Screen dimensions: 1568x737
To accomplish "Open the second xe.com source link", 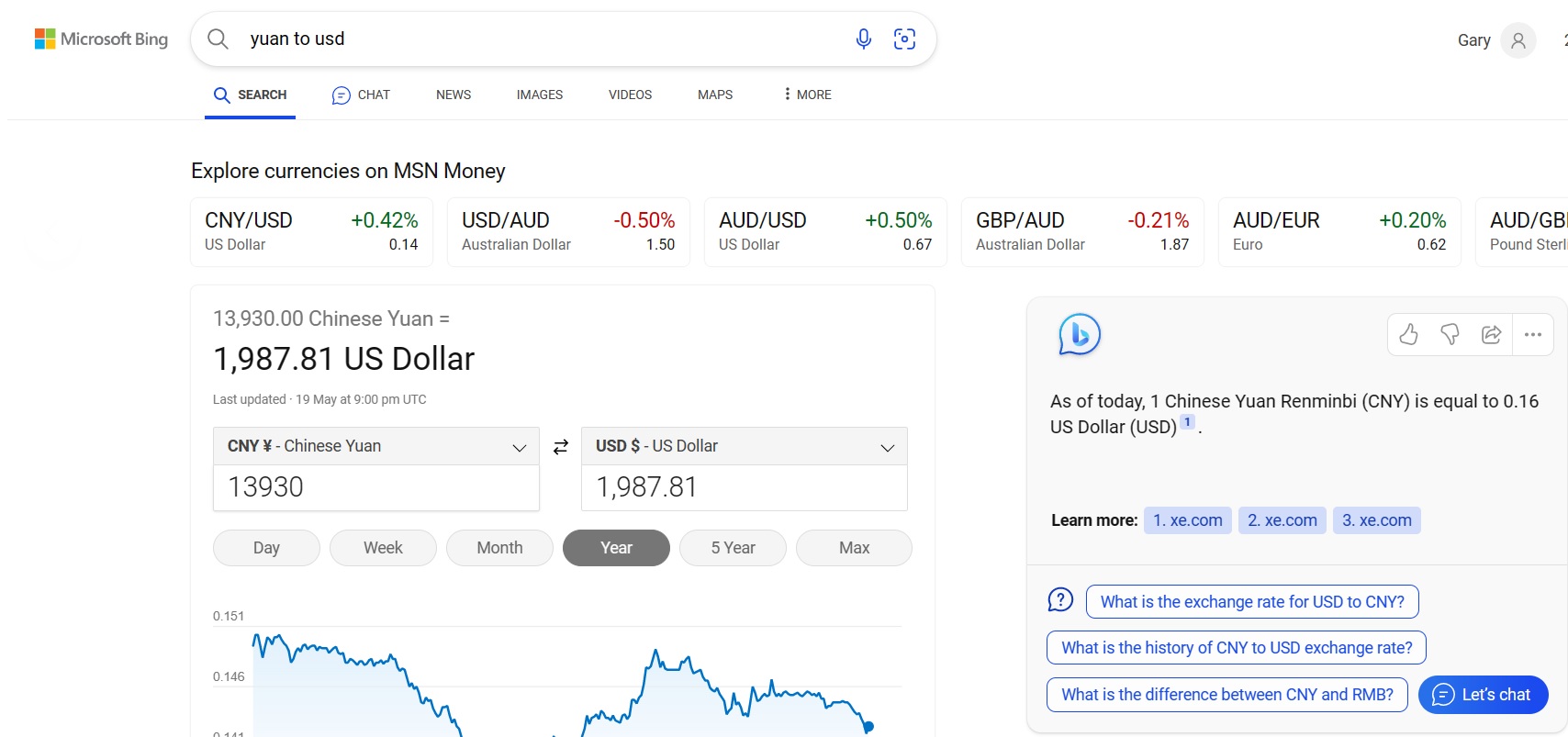I will (1282, 520).
